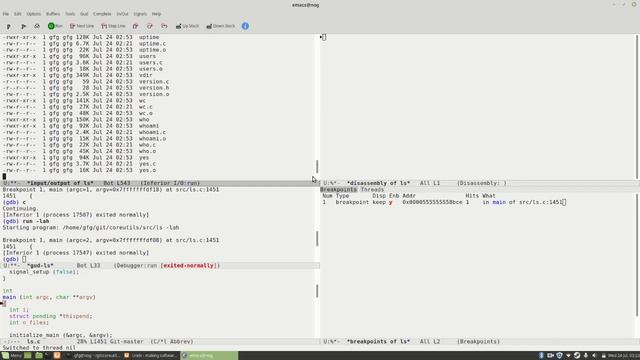Toggle the enabled 'y' flag of breakpoint 1
This screenshot has width=640, height=360.
391,202
